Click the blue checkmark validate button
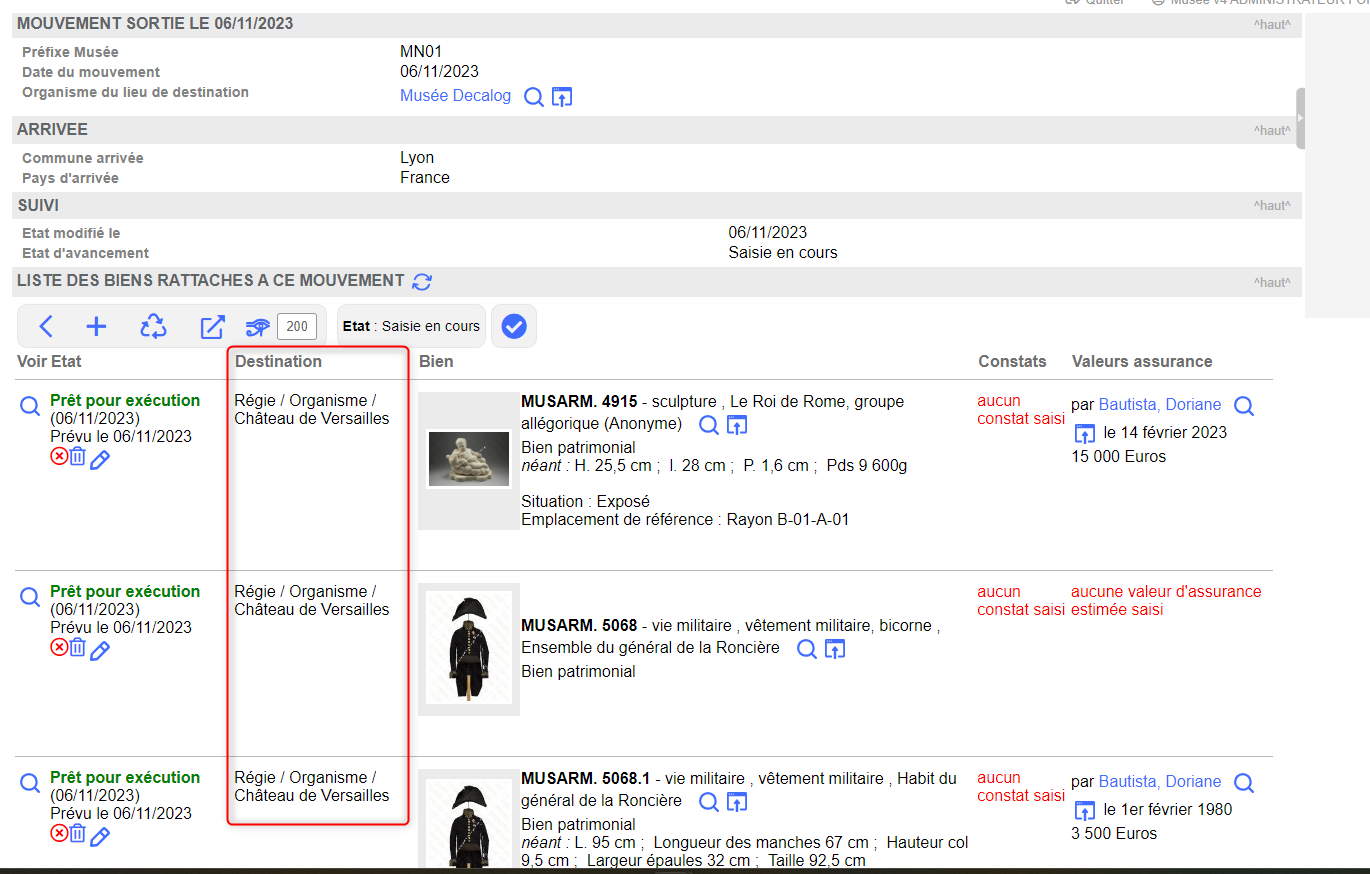This screenshot has width=1370, height=874. point(514,326)
